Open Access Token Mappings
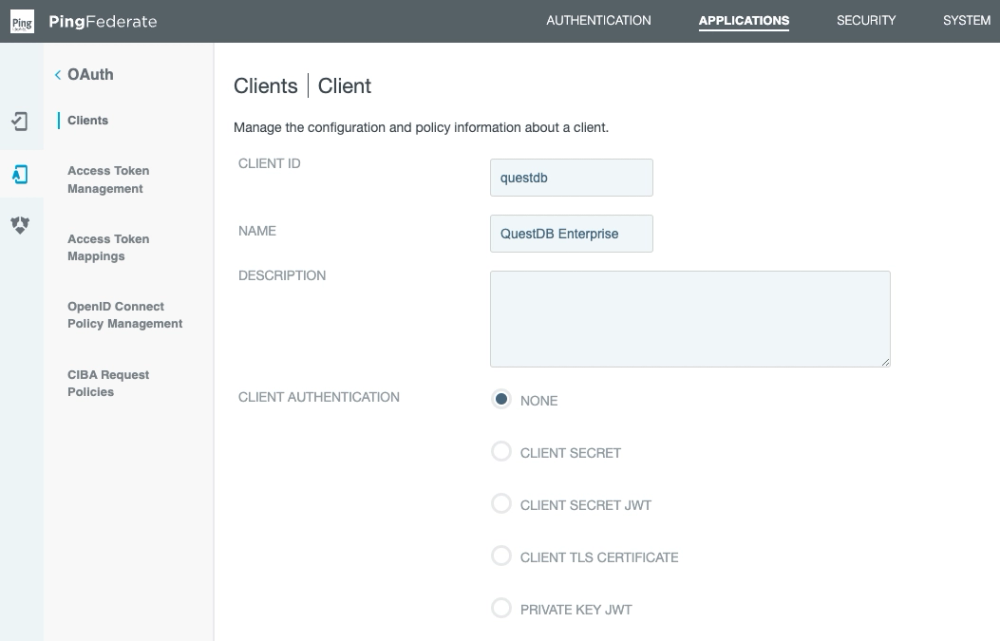Image resolution: width=1000 pixels, height=641 pixels. pos(106,247)
